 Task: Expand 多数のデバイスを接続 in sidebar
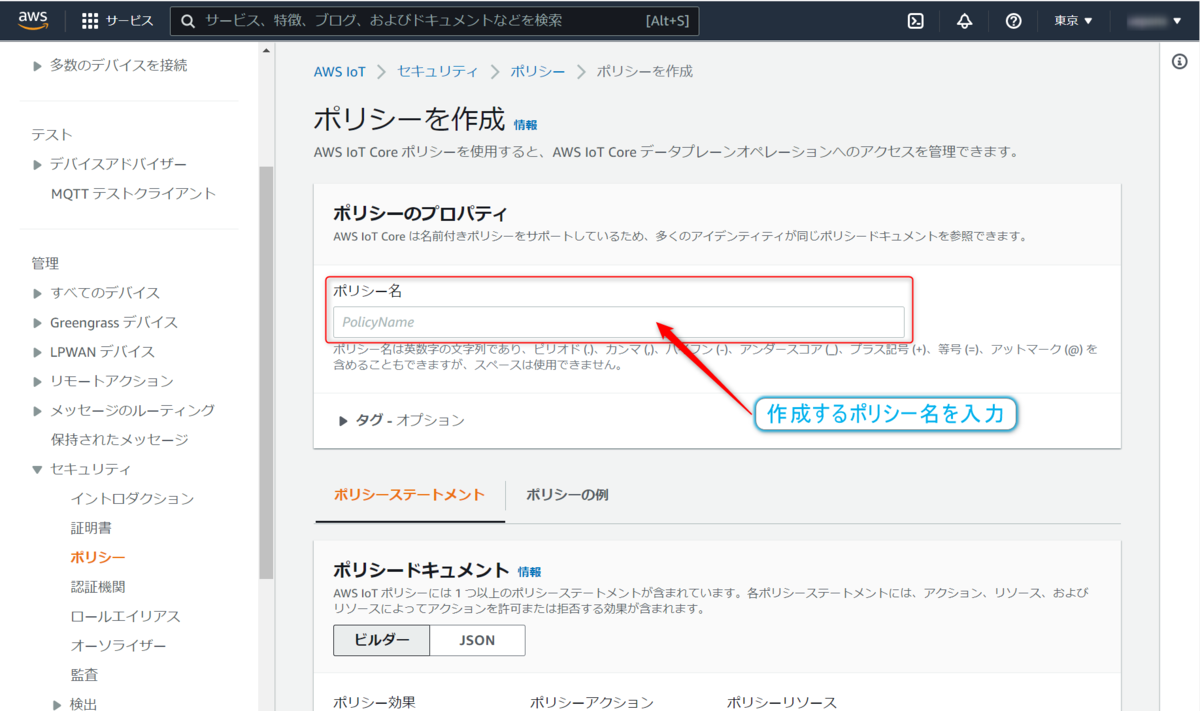(37, 66)
